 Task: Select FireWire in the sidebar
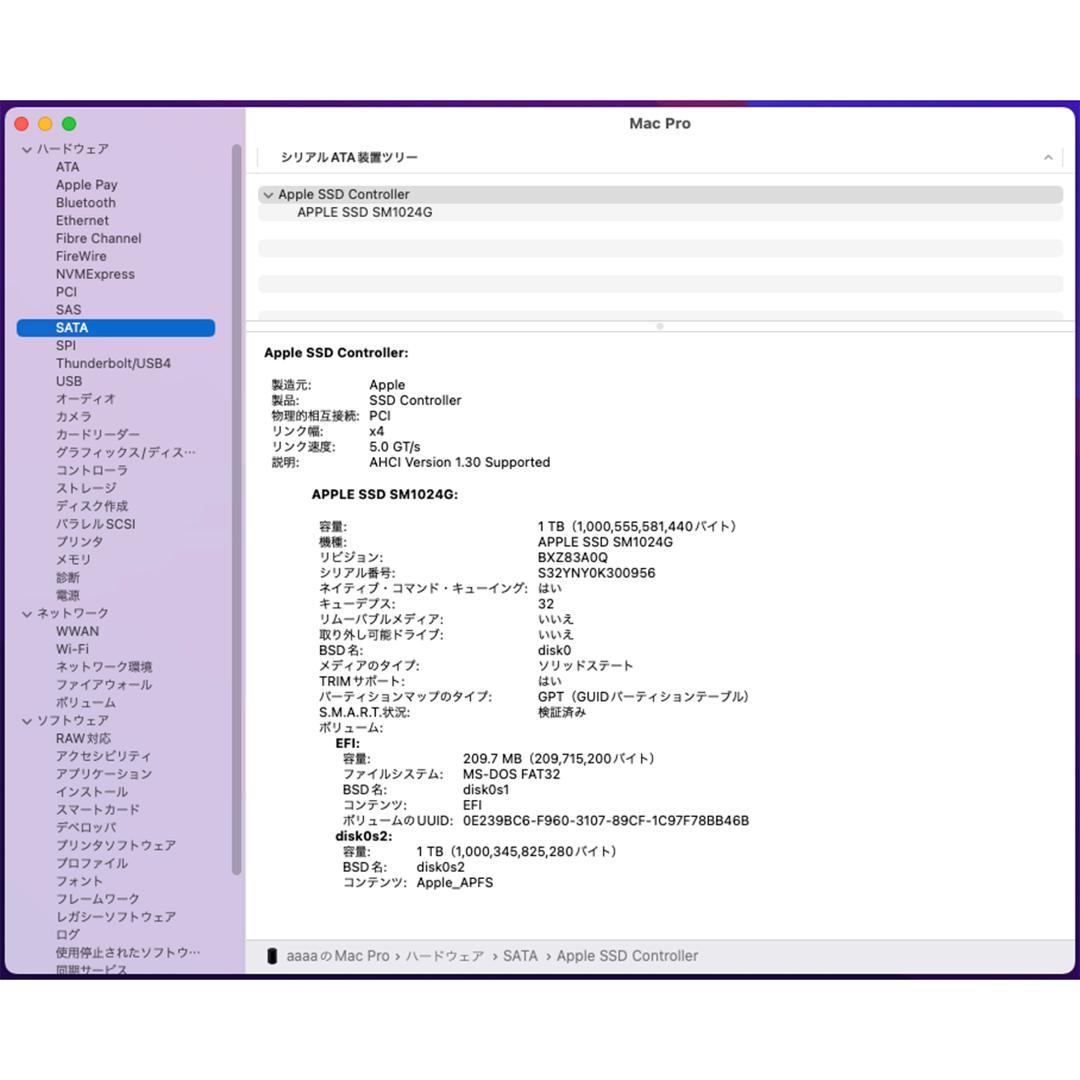[81, 256]
